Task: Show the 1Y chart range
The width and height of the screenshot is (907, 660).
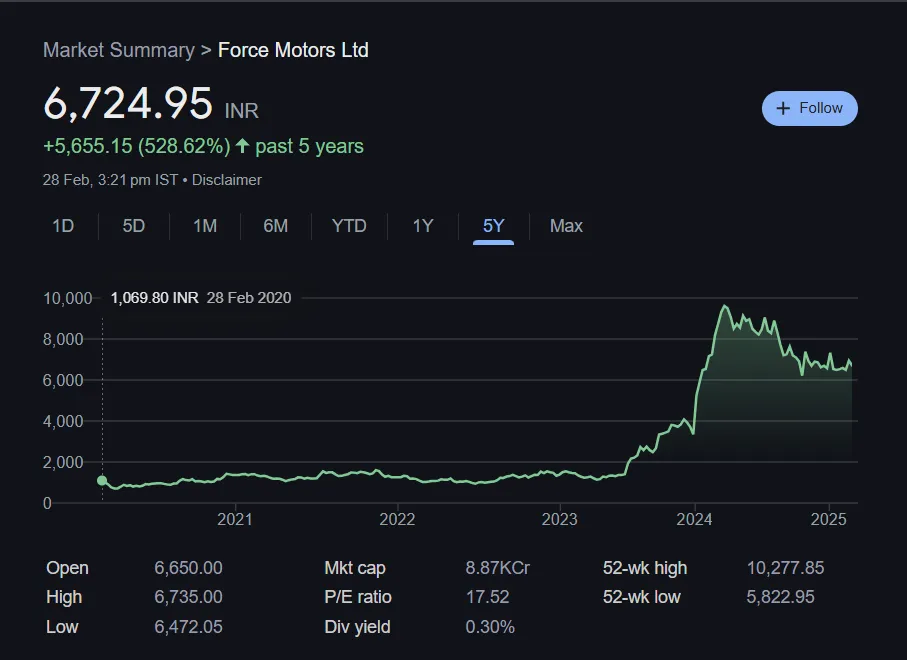Action: point(423,226)
